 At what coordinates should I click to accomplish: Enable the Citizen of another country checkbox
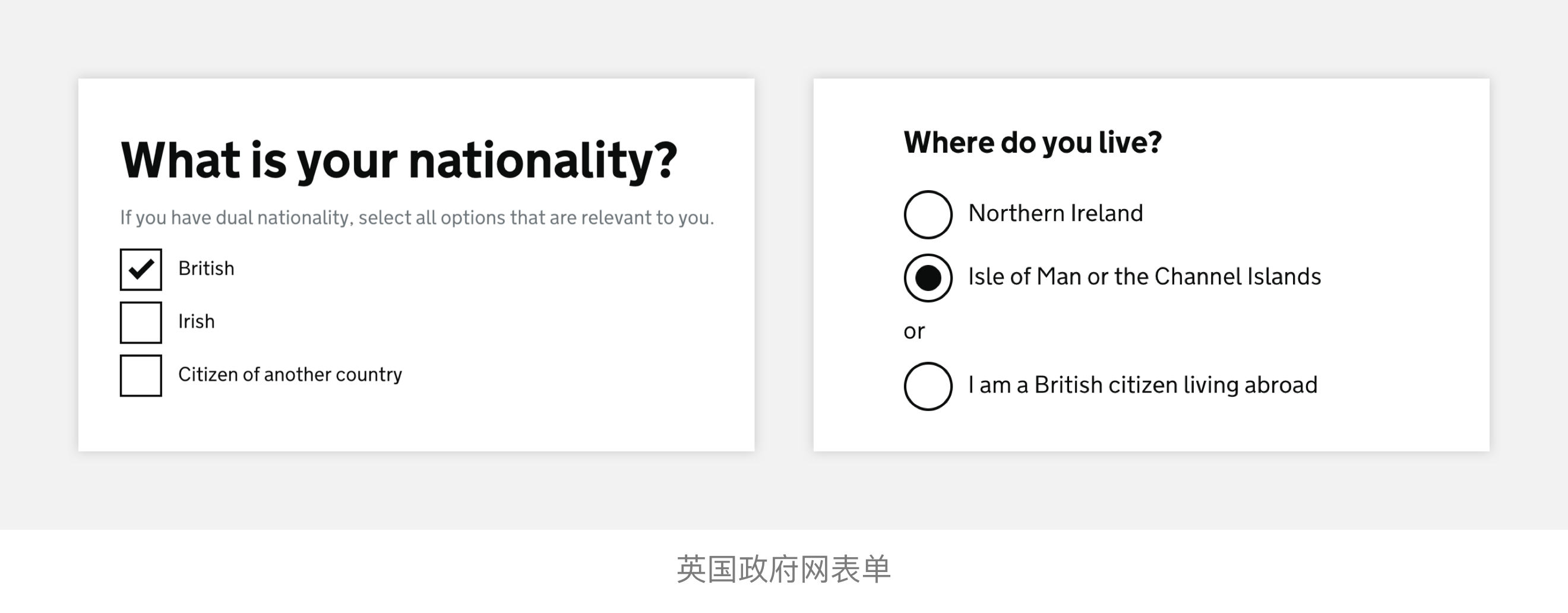pyautogui.click(x=141, y=375)
